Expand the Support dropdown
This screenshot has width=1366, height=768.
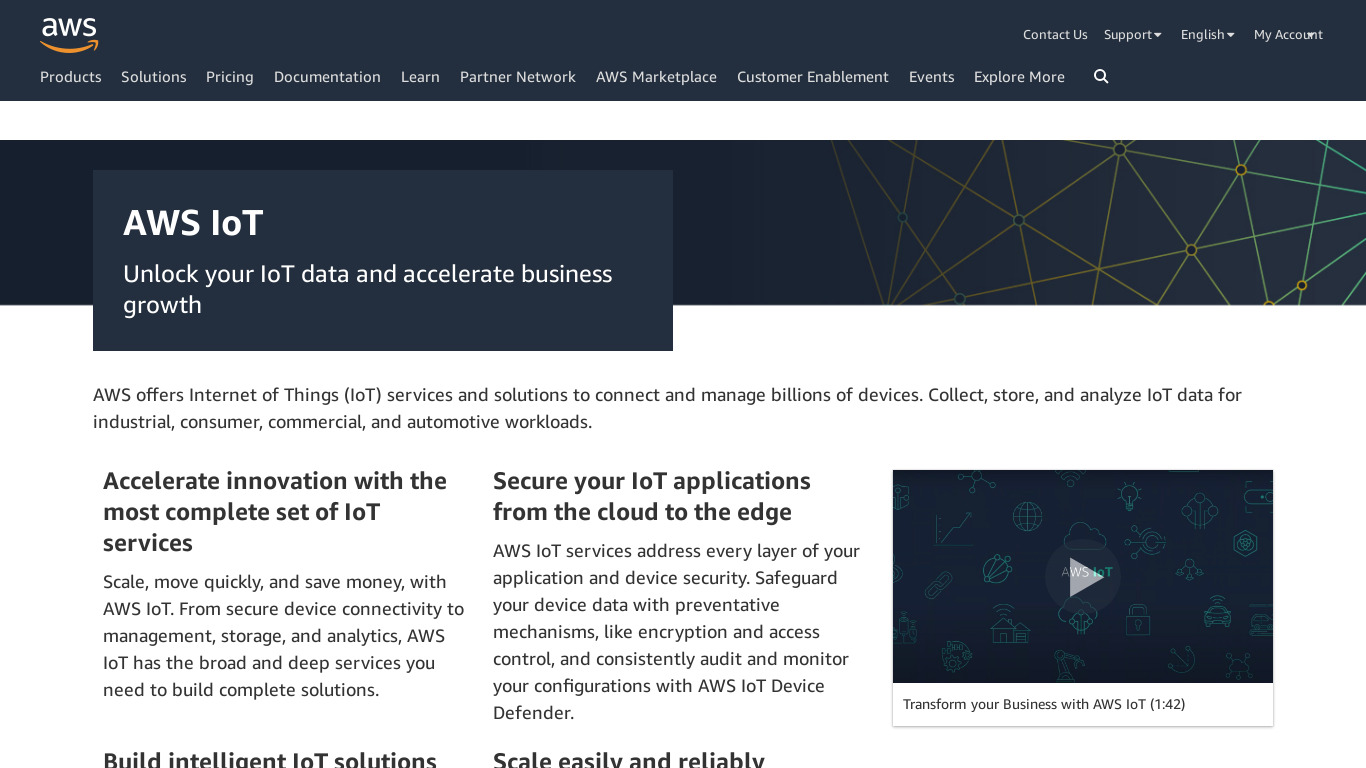(x=1133, y=35)
